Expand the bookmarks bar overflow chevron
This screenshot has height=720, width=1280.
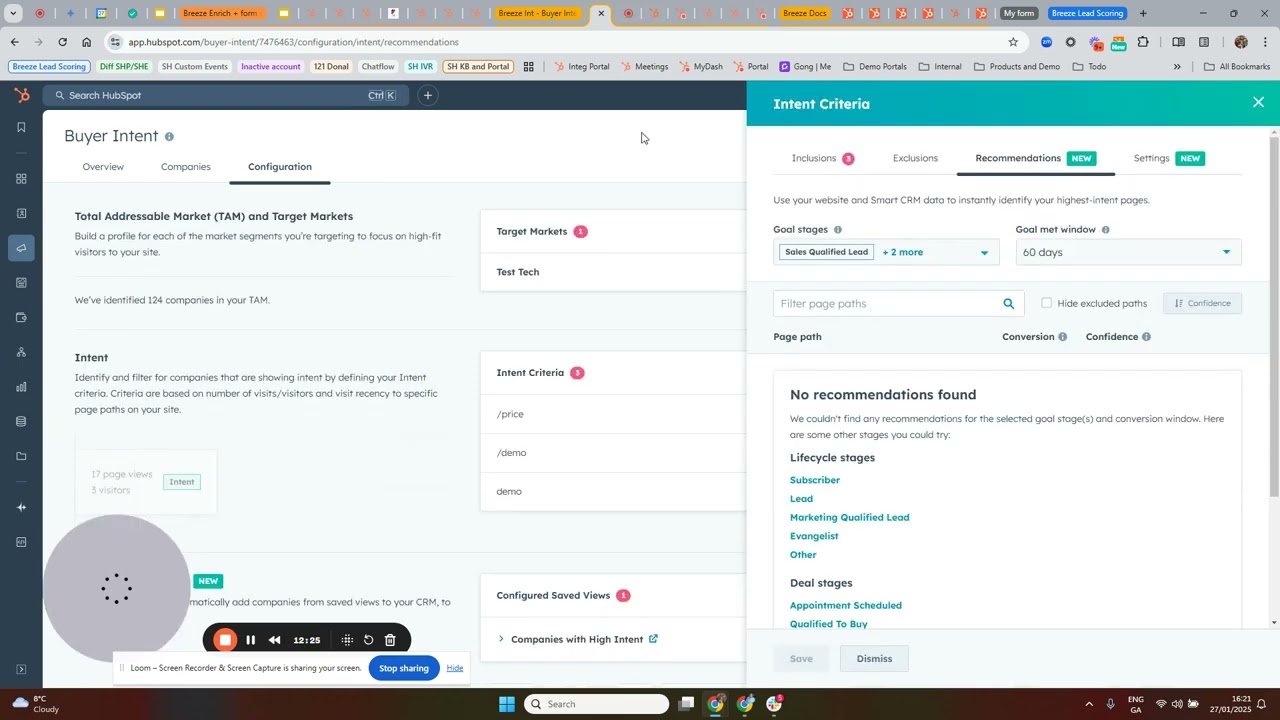[x=1177, y=67]
